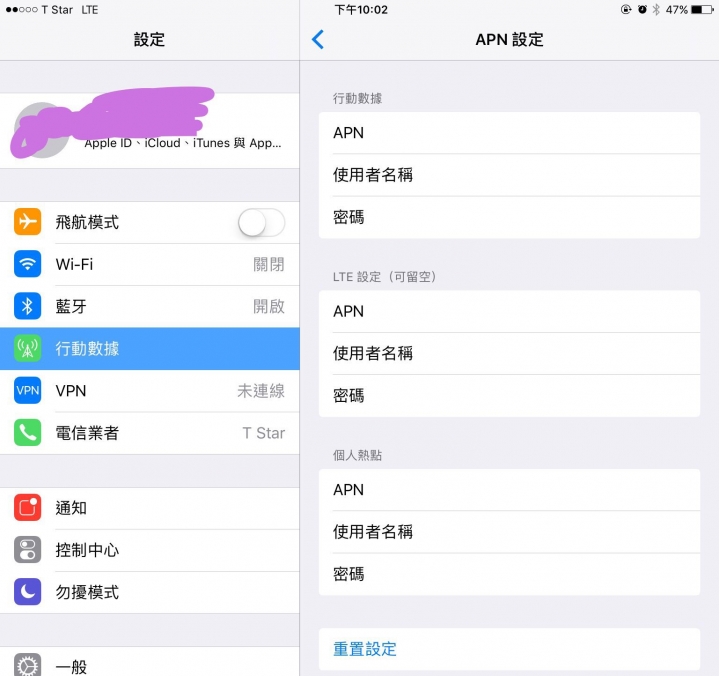This screenshot has height=676, width=720.
Task: Open Wi-Fi settings showing 關閉
Action: click(150, 265)
